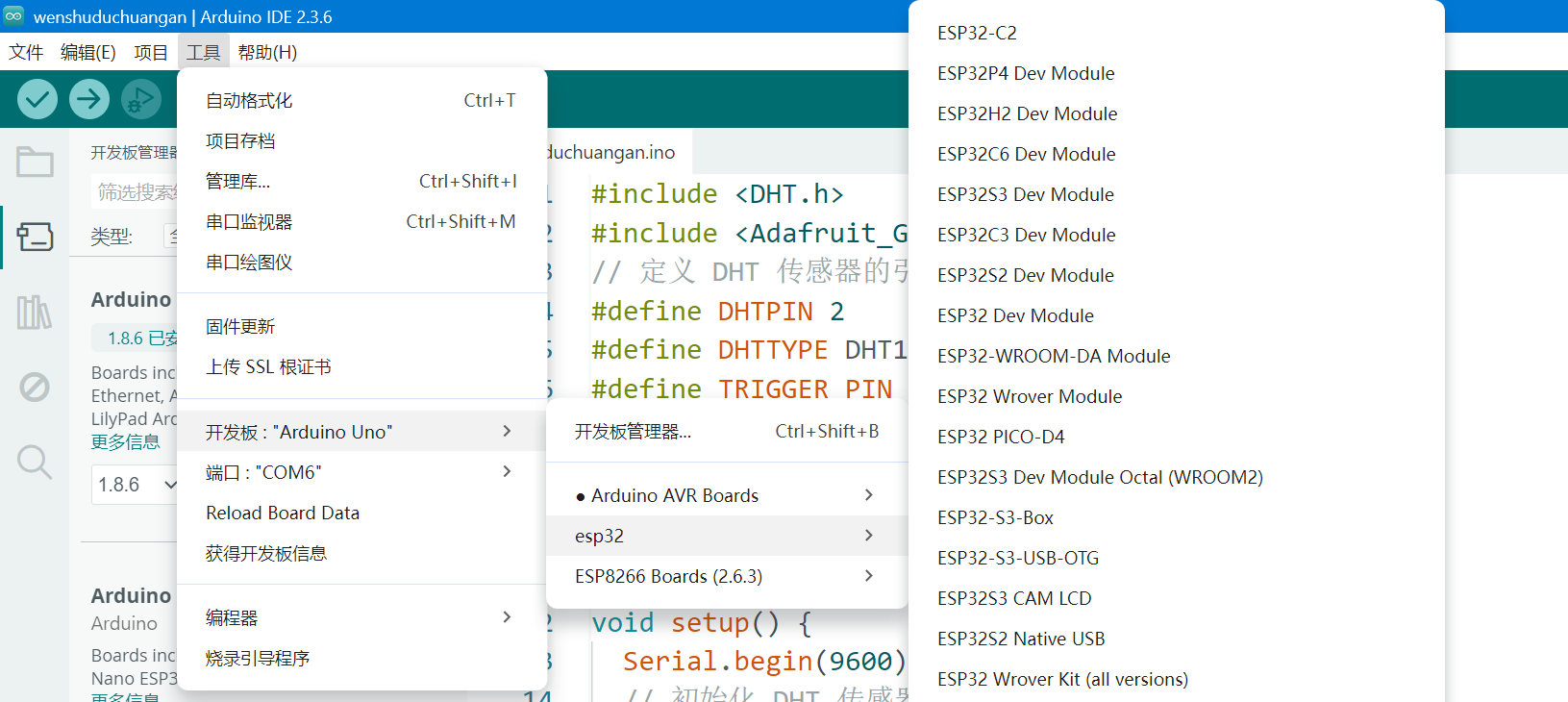Select ESP32 Wrover Kit (all versions)
This screenshot has width=1568, height=702.
coord(1176,679)
